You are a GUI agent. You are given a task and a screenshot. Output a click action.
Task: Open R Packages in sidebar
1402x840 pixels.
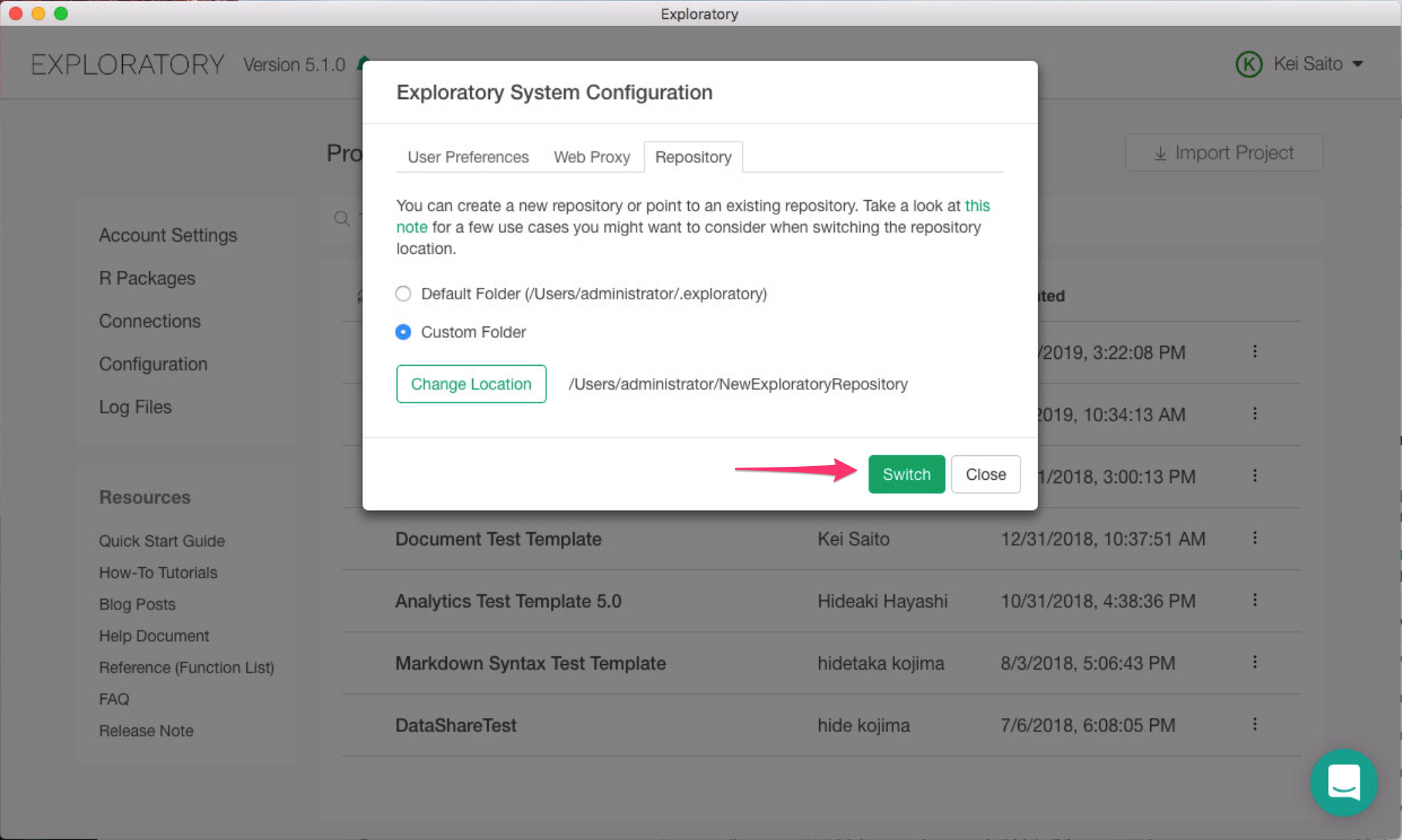[147, 278]
